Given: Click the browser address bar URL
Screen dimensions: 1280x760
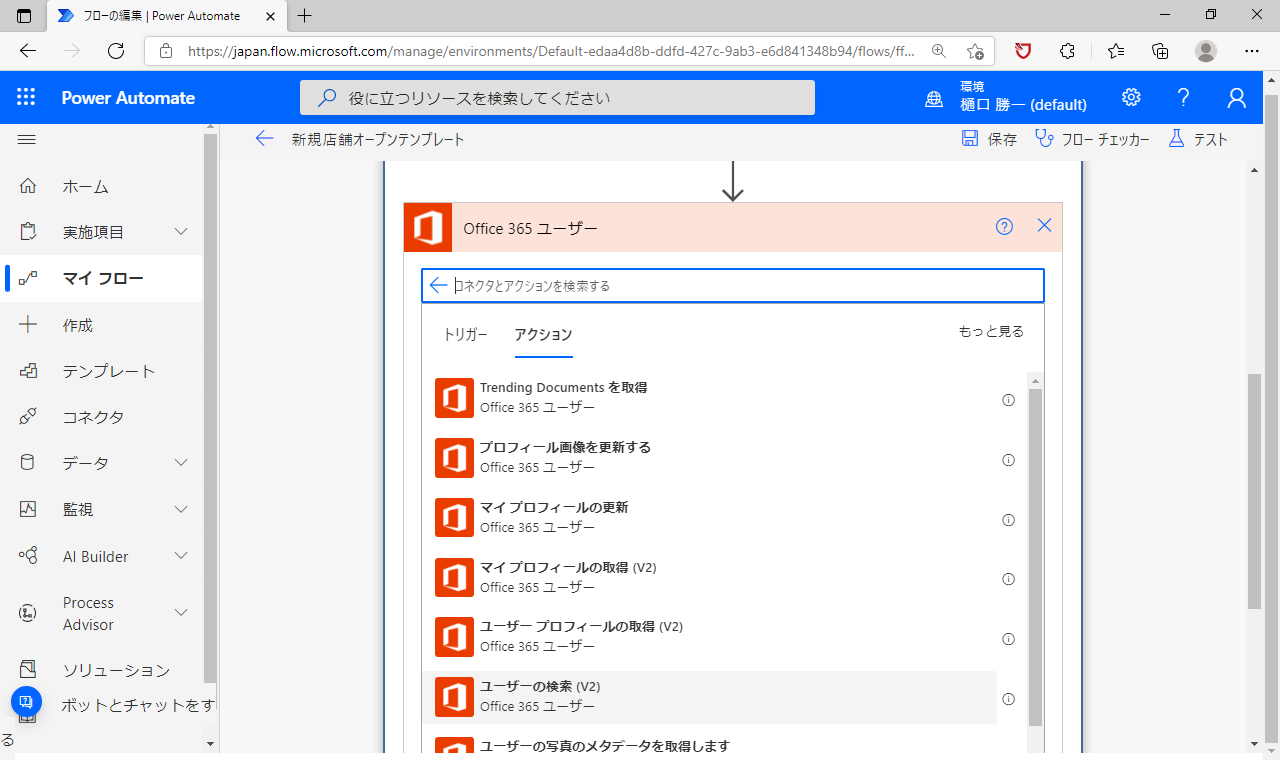Looking at the screenshot, I should [553, 51].
